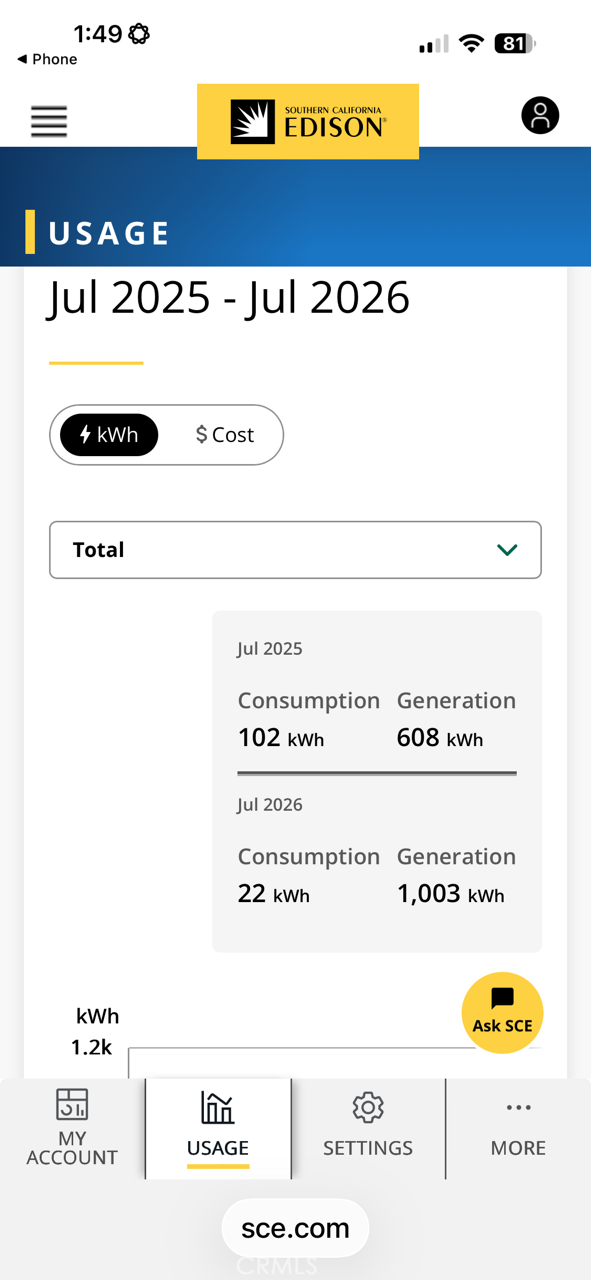Tap the sce.com address pill
This screenshot has width=591, height=1280.
[295, 1228]
